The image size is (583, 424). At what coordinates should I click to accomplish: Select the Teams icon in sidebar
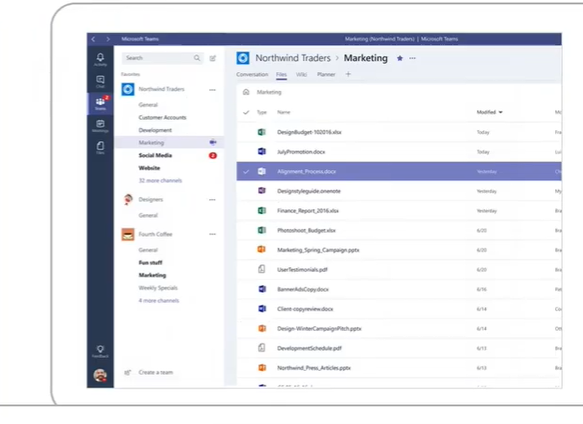[100, 103]
